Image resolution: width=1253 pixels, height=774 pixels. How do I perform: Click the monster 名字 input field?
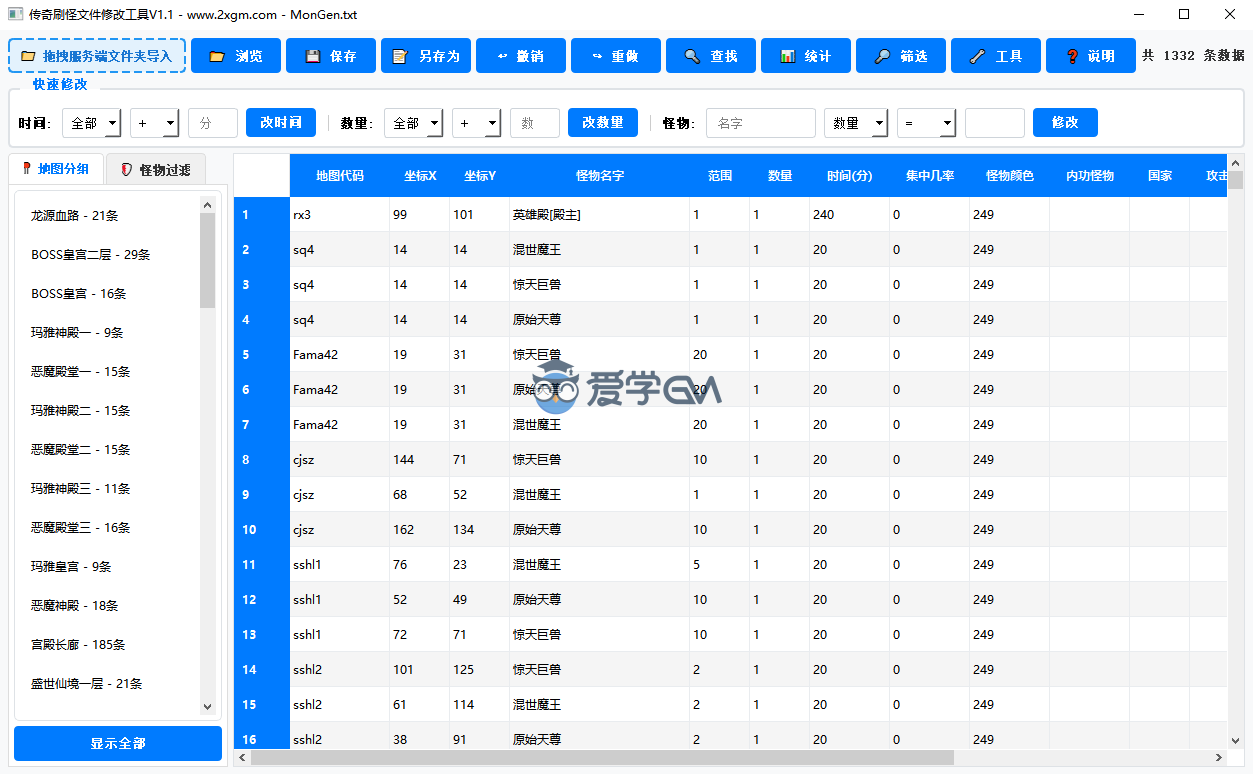click(x=760, y=123)
